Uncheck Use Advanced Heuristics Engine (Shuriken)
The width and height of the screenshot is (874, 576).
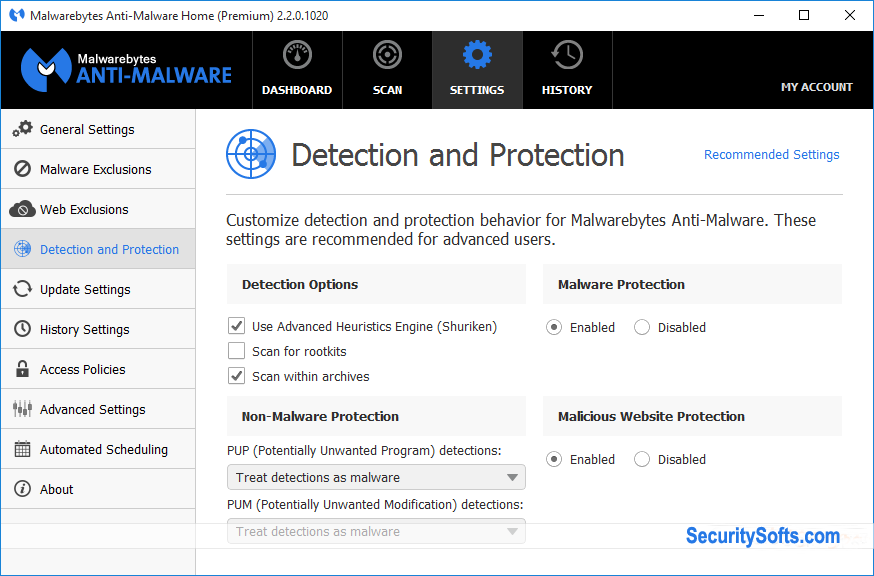point(236,326)
